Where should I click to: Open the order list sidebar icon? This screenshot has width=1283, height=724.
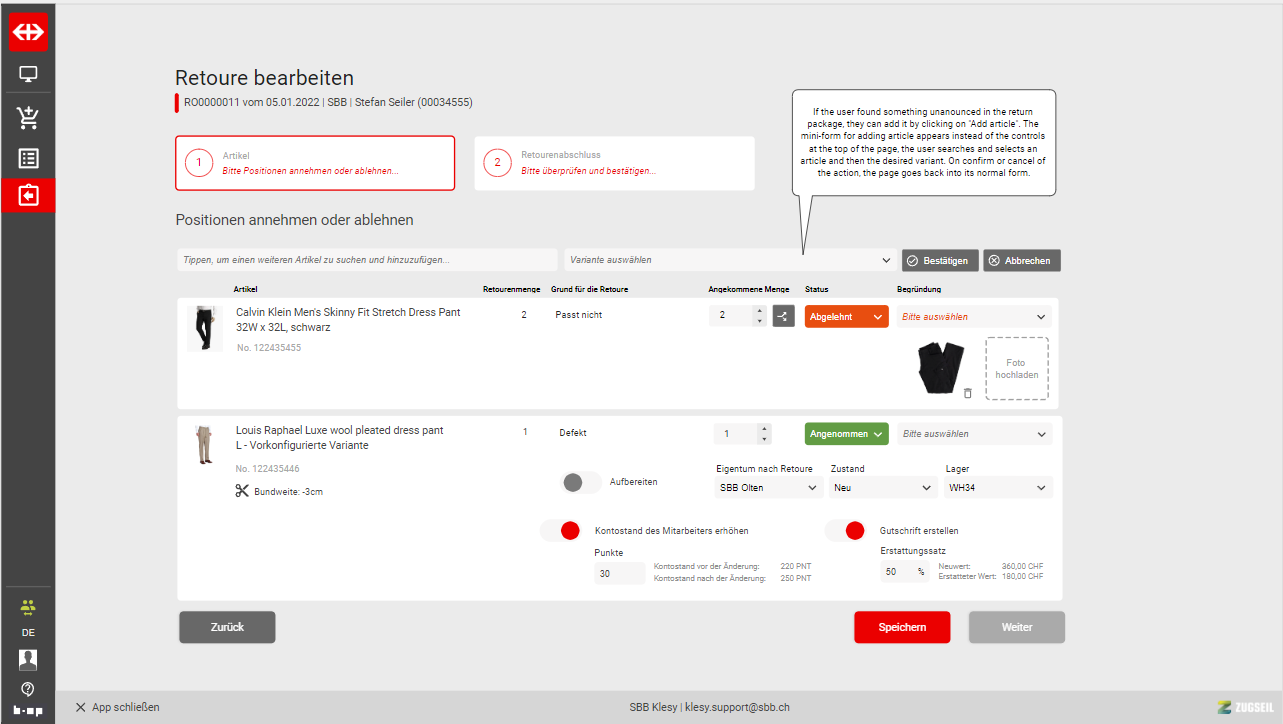point(28,158)
